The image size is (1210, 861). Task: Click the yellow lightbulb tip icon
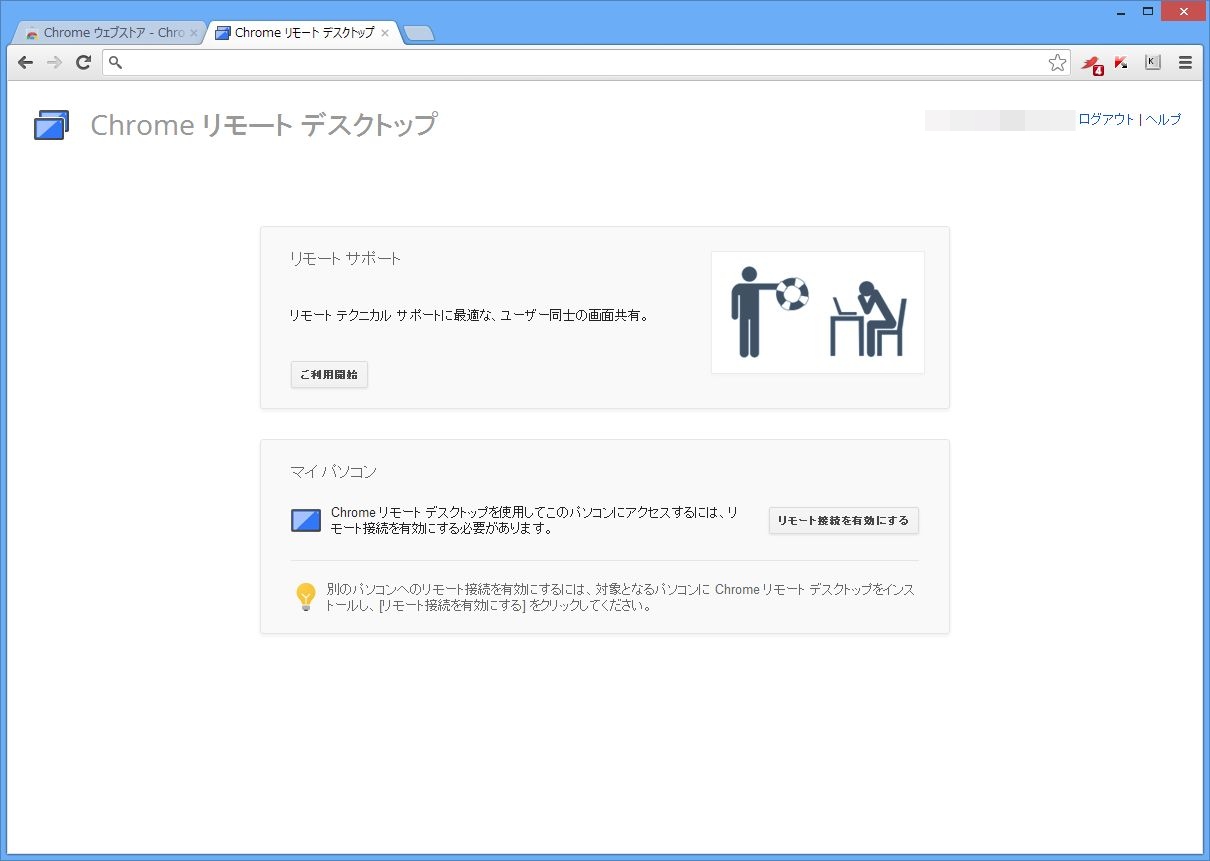(x=306, y=597)
